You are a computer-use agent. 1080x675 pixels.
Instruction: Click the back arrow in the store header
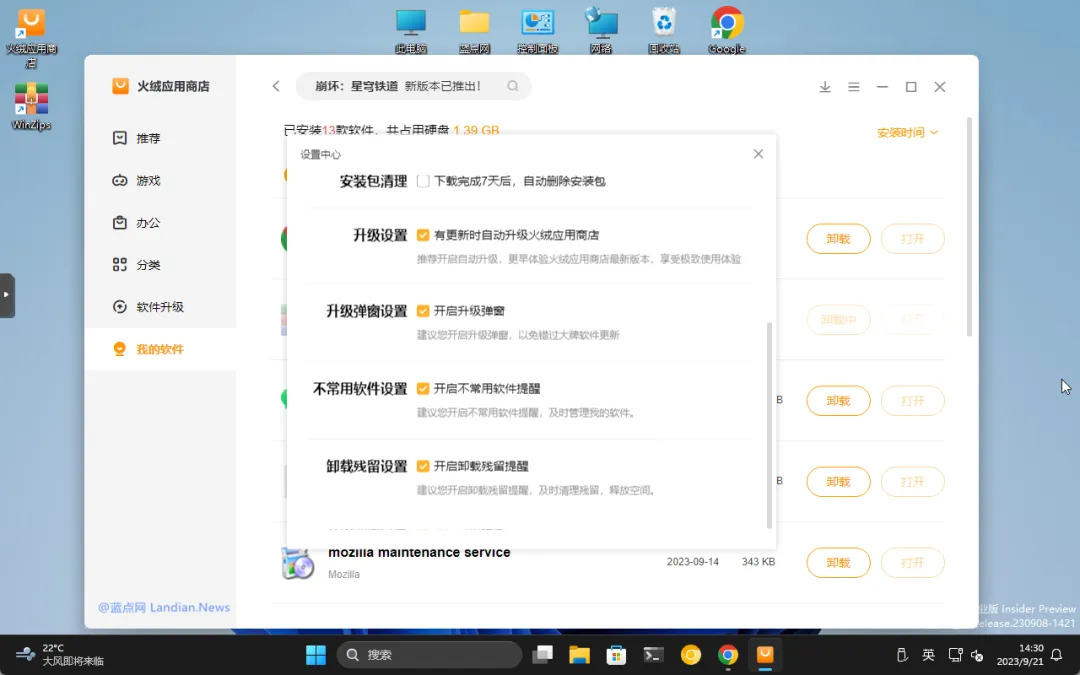click(276, 86)
